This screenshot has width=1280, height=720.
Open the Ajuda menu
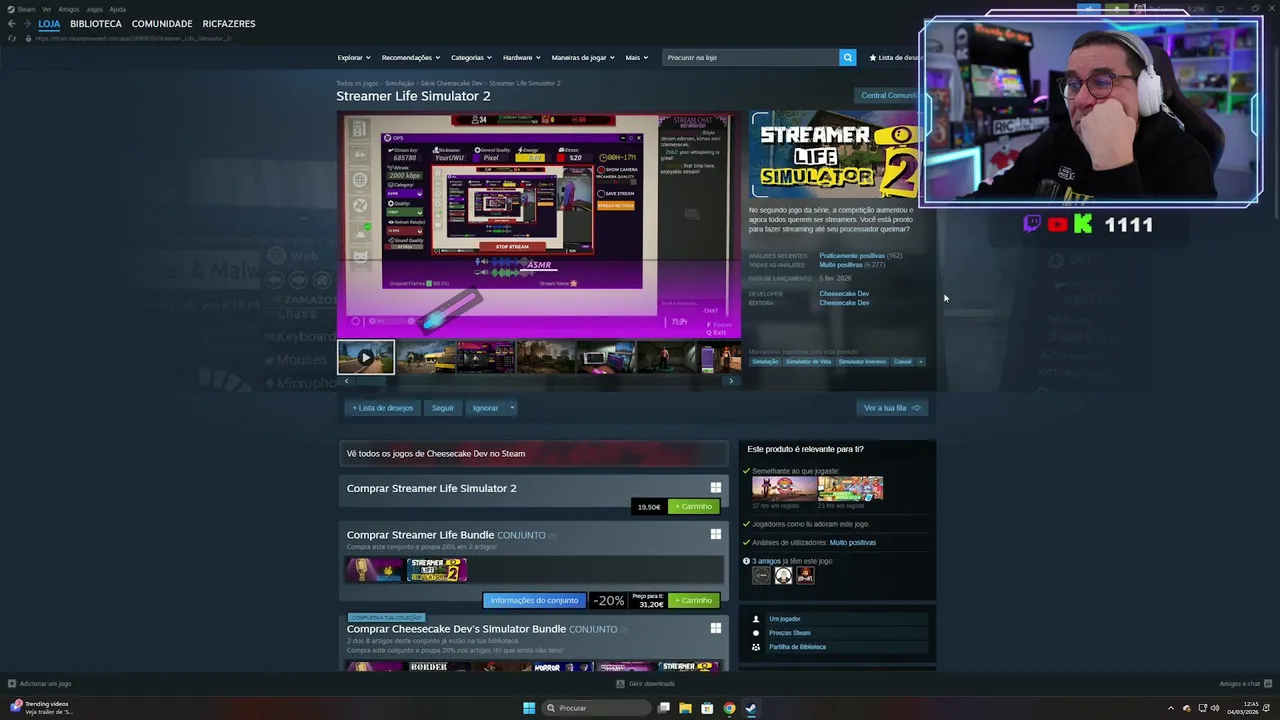[x=117, y=9]
